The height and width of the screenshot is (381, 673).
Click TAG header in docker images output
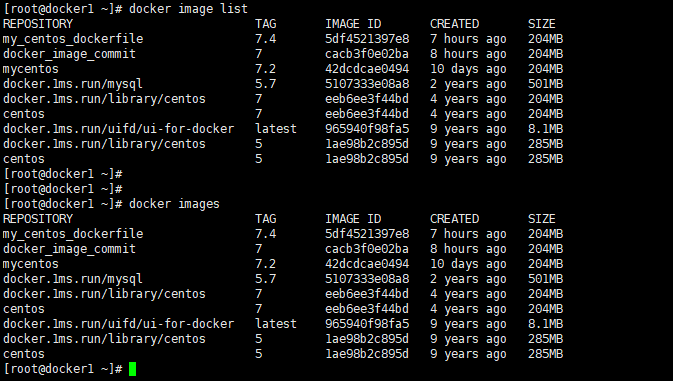(x=266, y=219)
